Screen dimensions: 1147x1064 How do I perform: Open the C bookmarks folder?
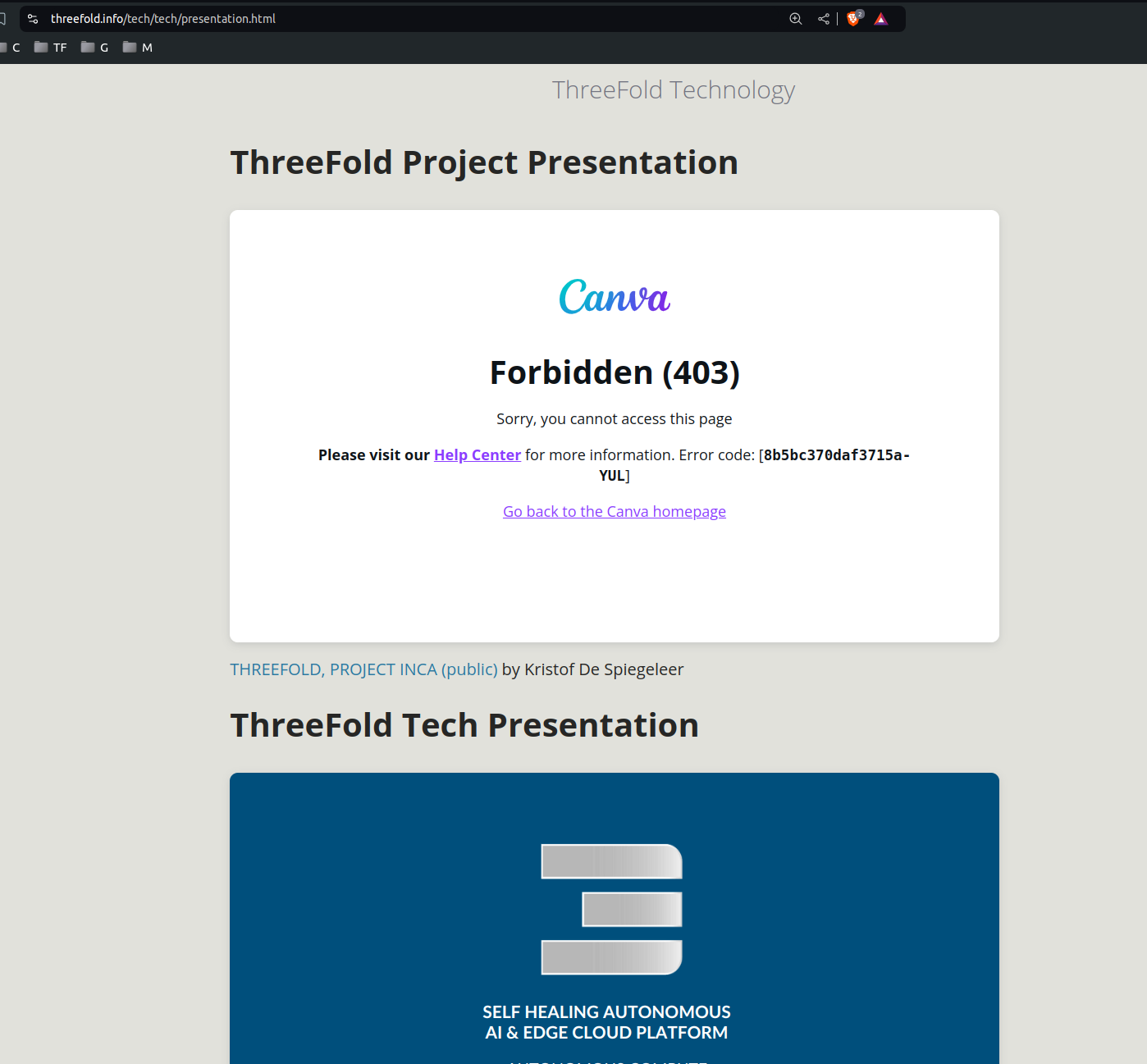(10, 48)
